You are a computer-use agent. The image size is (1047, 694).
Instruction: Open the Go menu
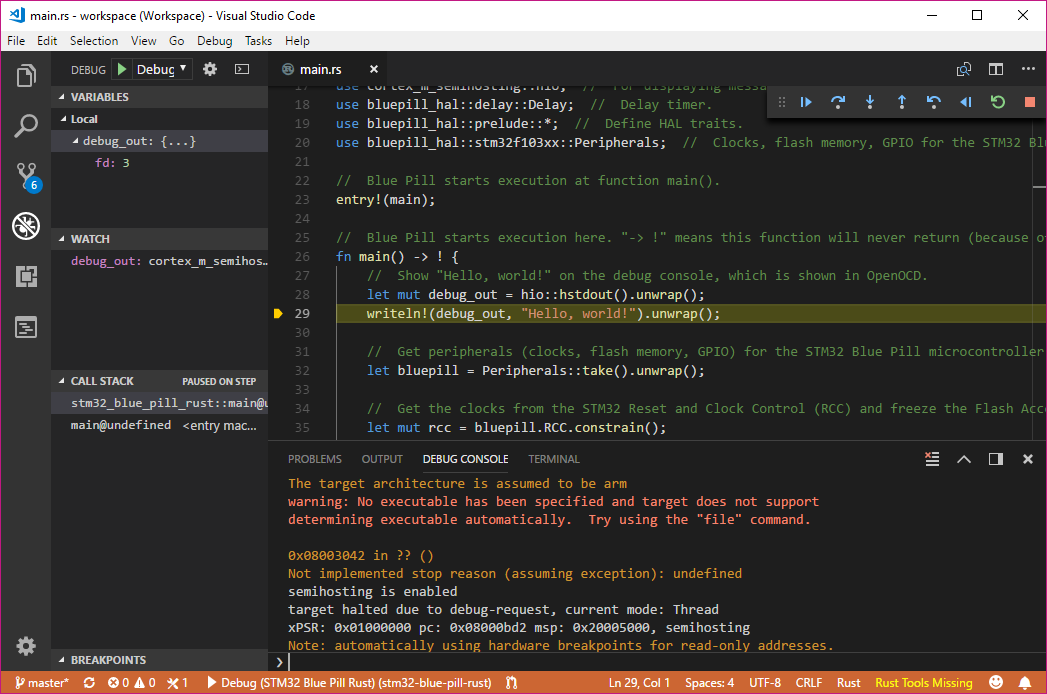point(176,41)
